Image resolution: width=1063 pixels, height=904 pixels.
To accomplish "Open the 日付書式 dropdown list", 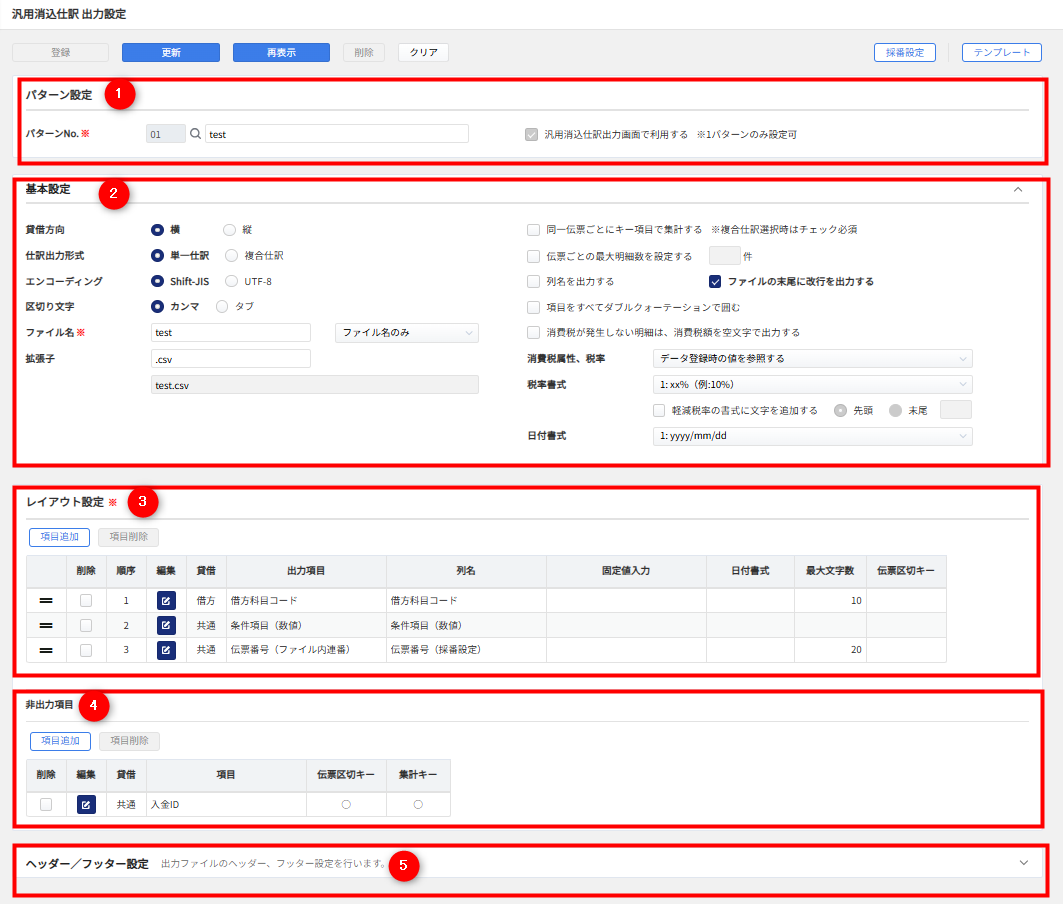I will (811, 437).
